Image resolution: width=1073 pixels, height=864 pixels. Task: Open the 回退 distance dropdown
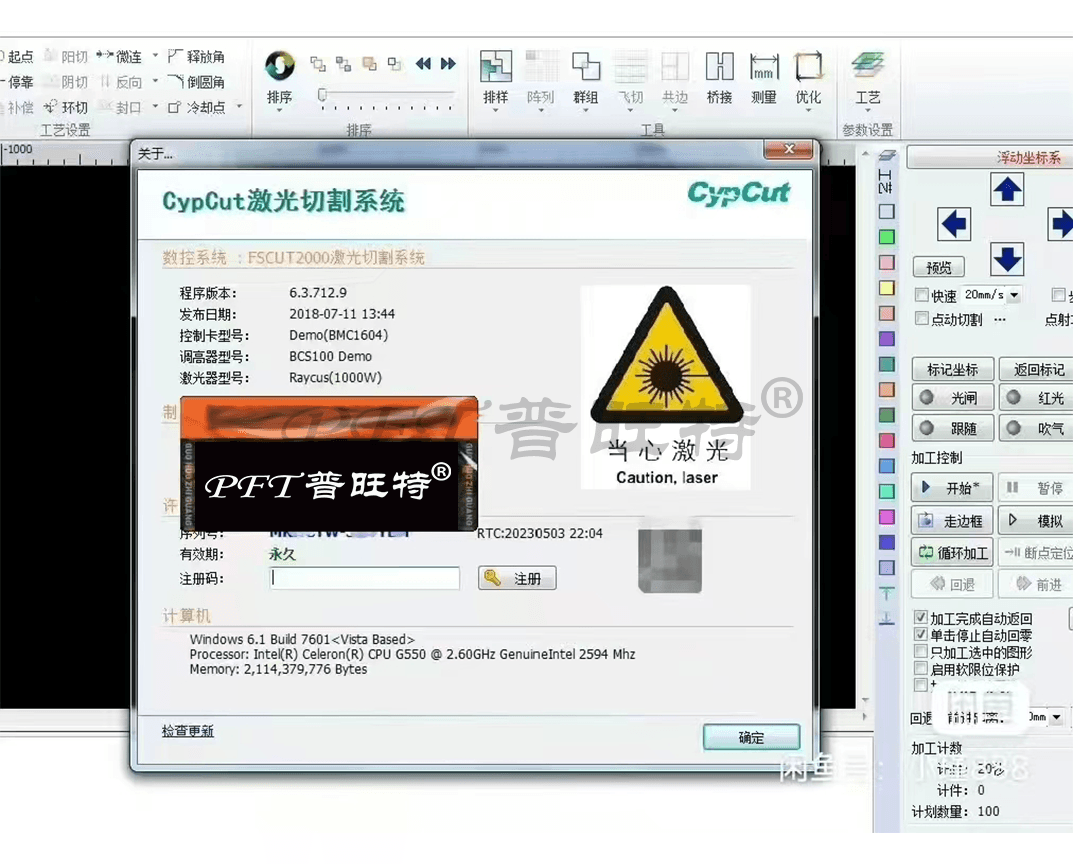point(1057,718)
